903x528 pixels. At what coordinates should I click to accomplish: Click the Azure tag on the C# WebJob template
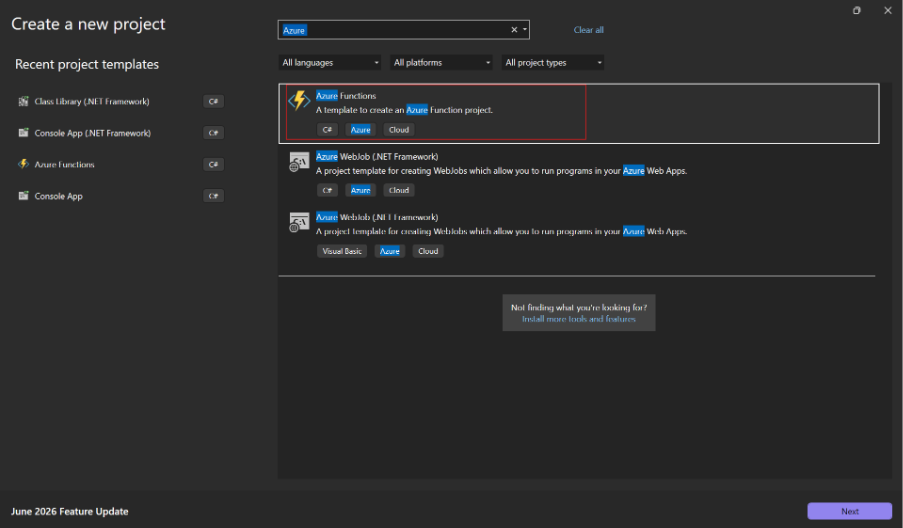point(361,191)
